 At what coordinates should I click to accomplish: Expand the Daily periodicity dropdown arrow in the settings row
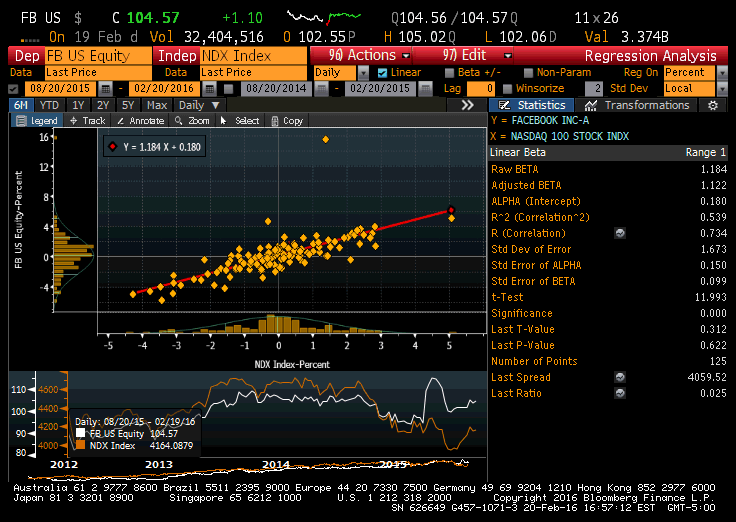(364, 73)
